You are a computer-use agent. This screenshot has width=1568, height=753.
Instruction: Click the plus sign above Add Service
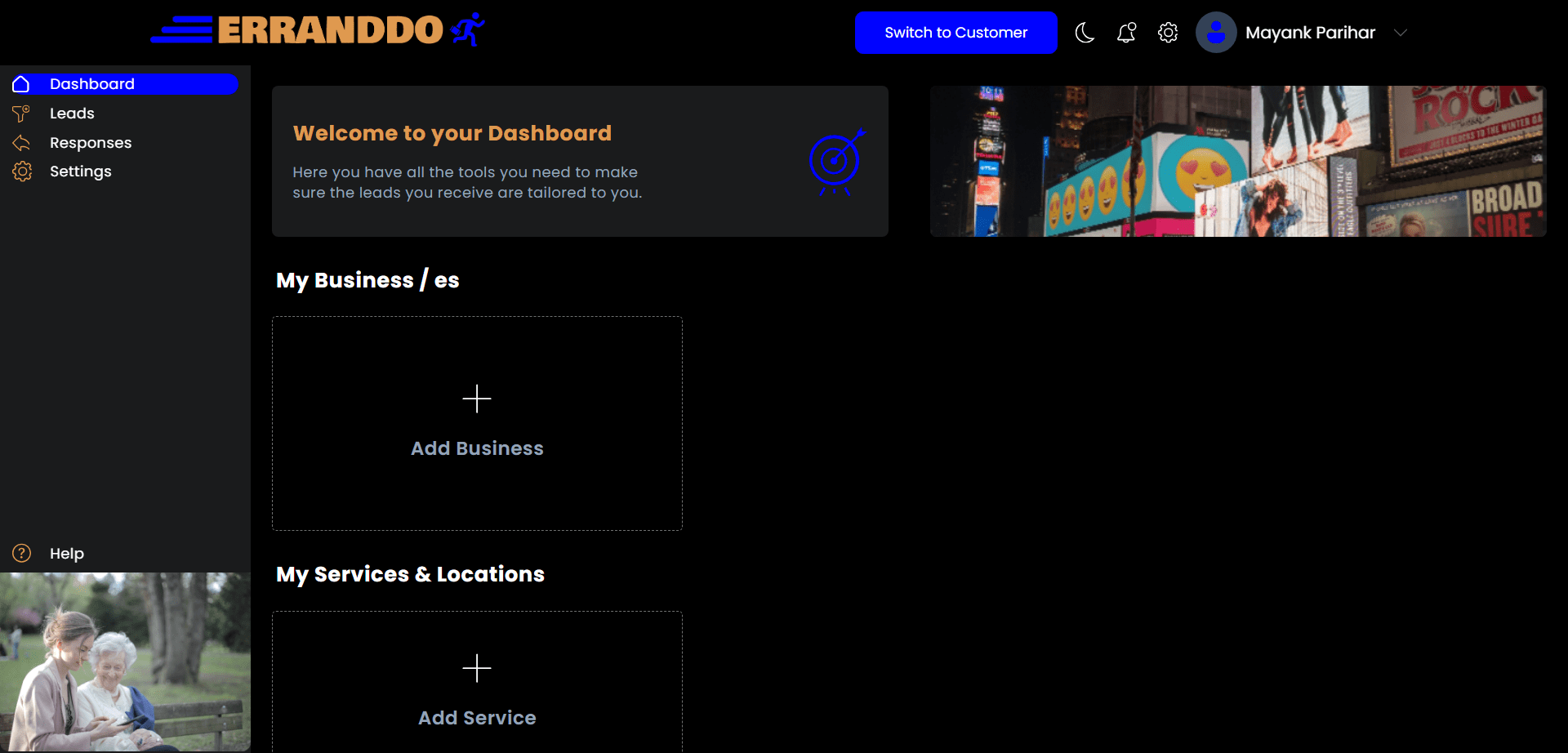[477, 668]
